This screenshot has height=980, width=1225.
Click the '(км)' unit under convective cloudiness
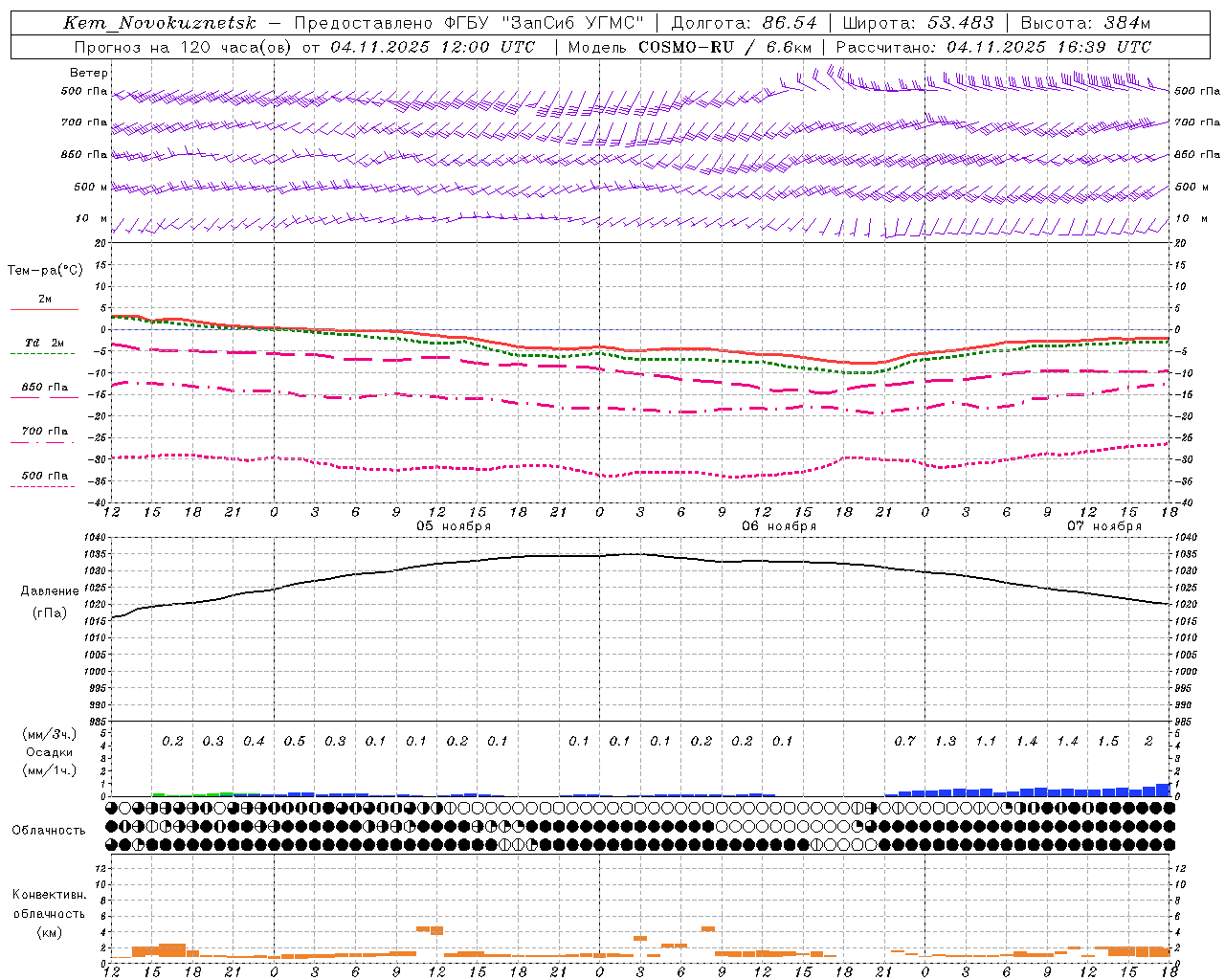click(50, 931)
